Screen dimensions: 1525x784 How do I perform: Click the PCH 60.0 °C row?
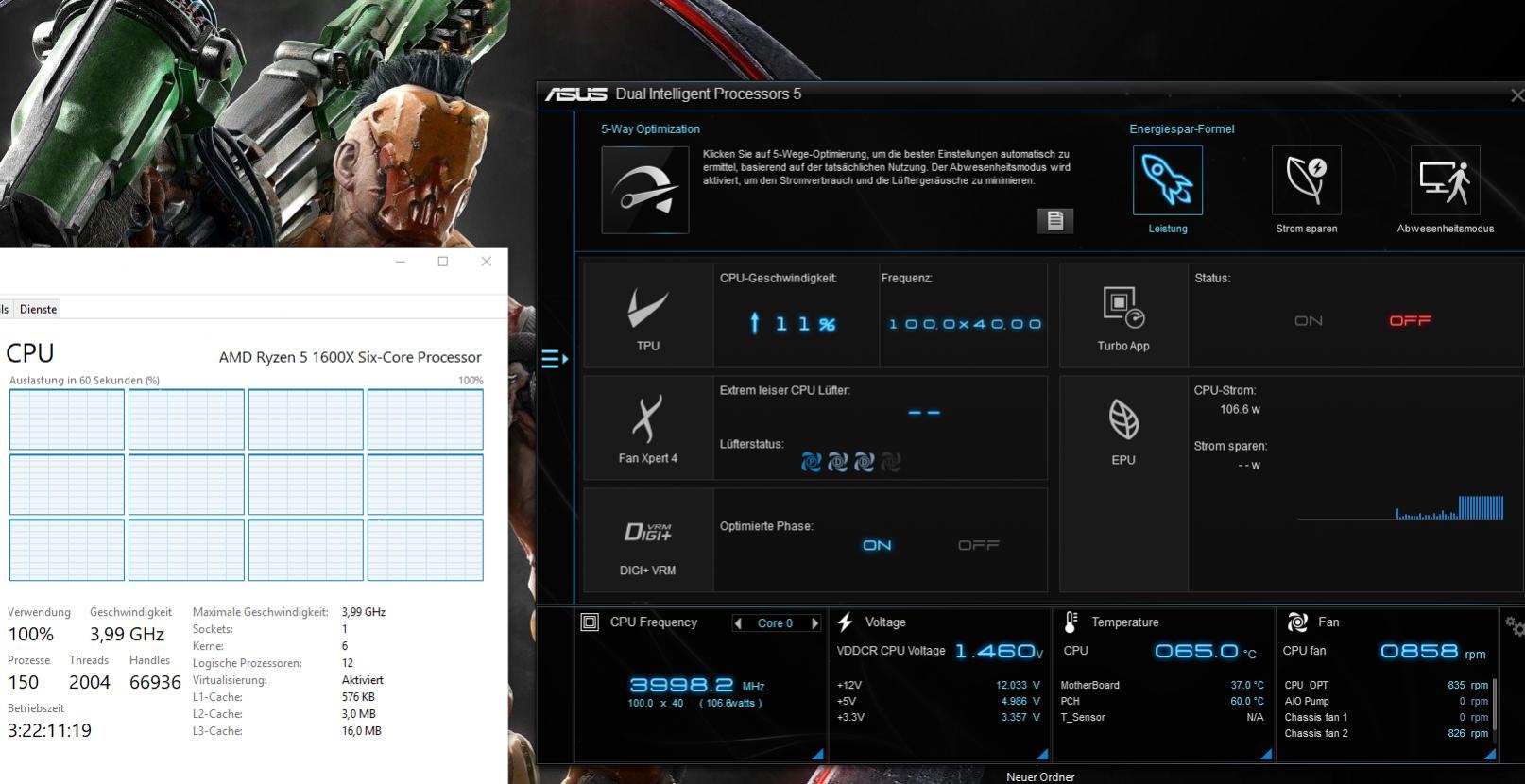pos(1162,702)
